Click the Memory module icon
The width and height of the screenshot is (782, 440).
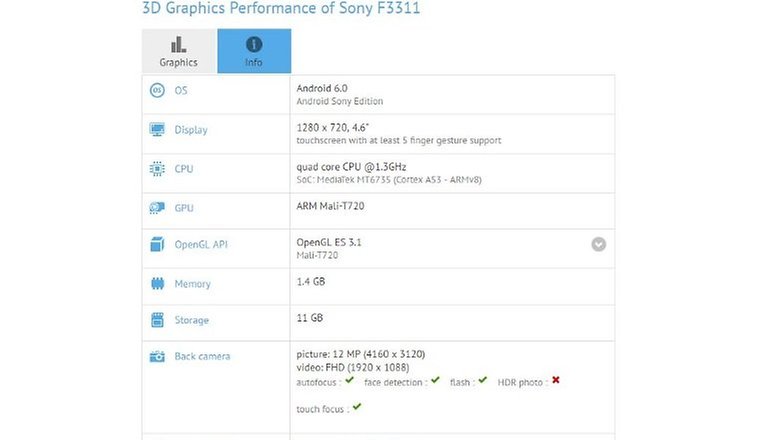(x=157, y=283)
